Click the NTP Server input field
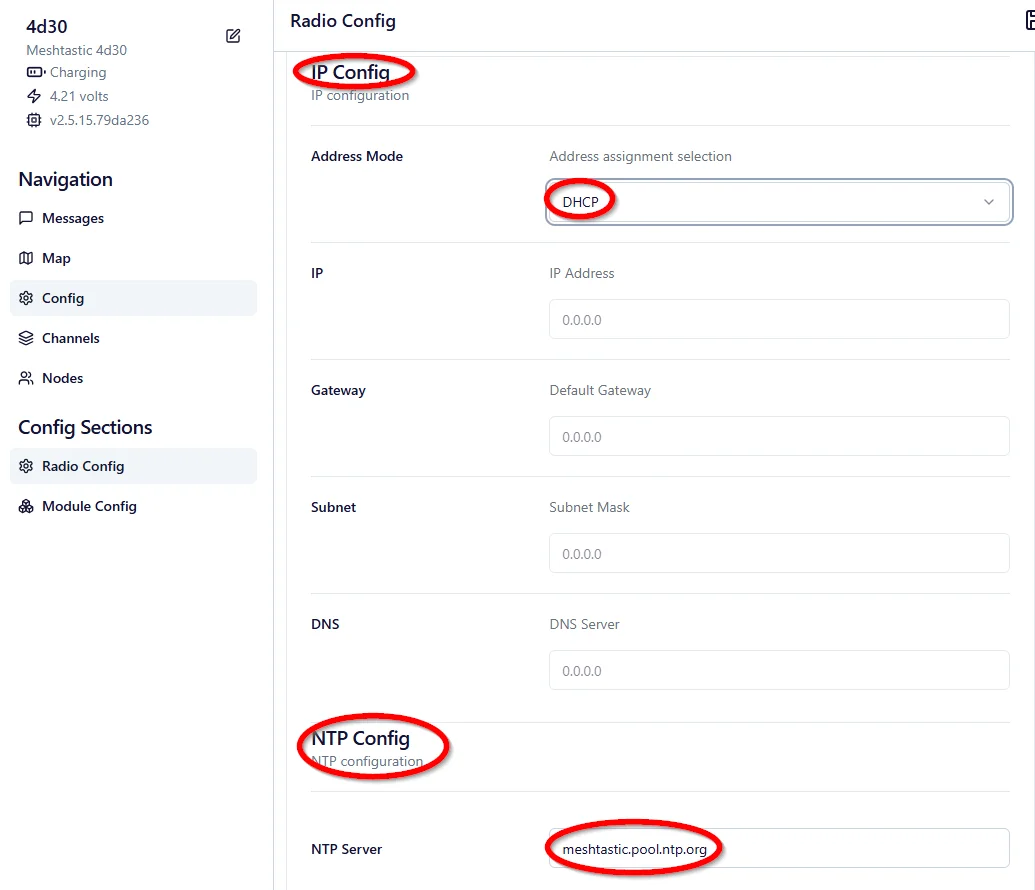 point(779,848)
